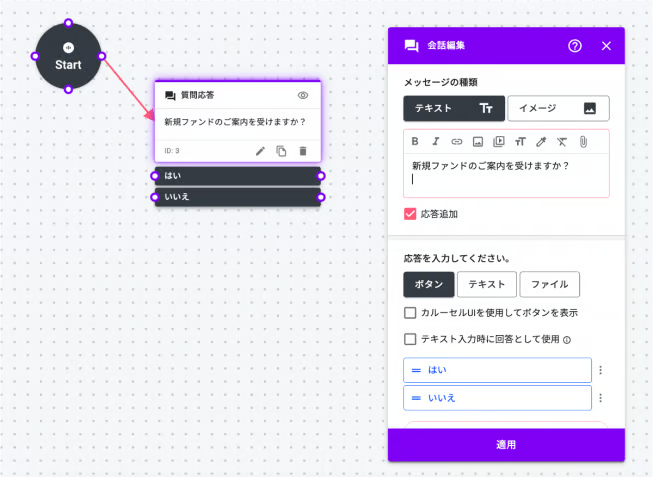653x477 pixels.
Task: Uncheck the 応答追加 checkbox
Action: [x=410, y=213]
